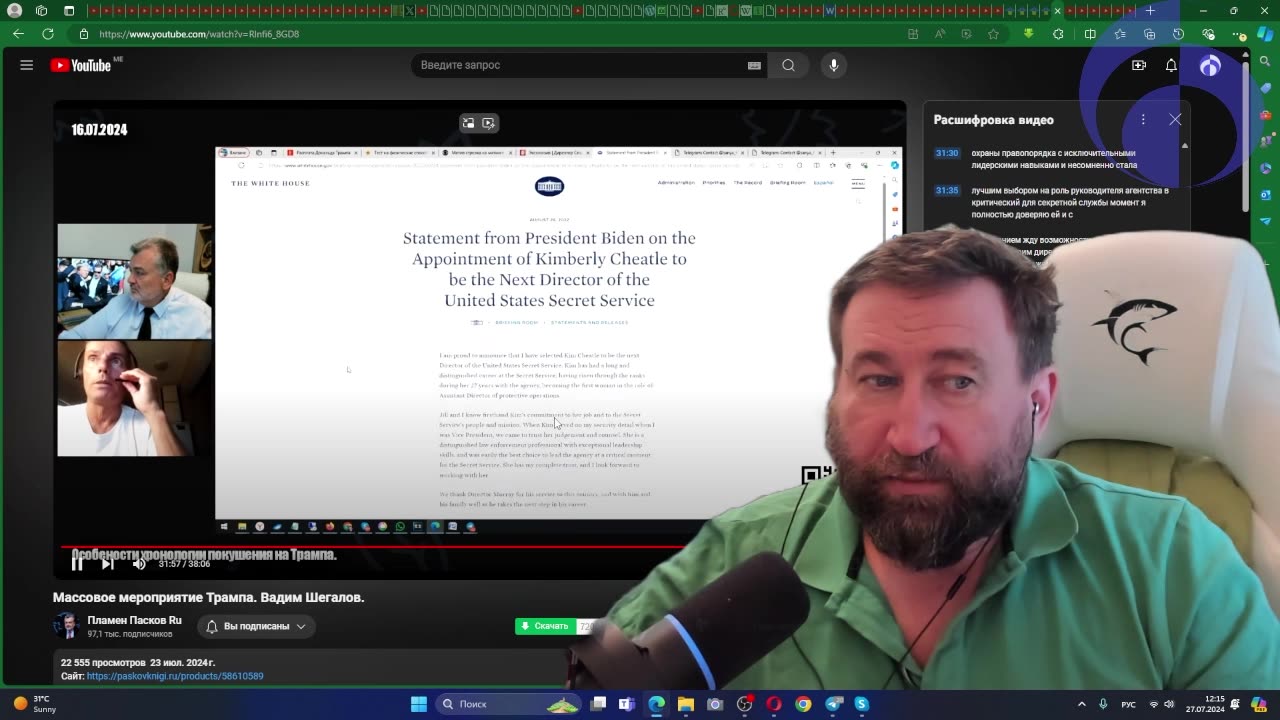The width and height of the screenshot is (1280, 720).
Task: Open Telegram from the taskbar
Action: pos(833,704)
